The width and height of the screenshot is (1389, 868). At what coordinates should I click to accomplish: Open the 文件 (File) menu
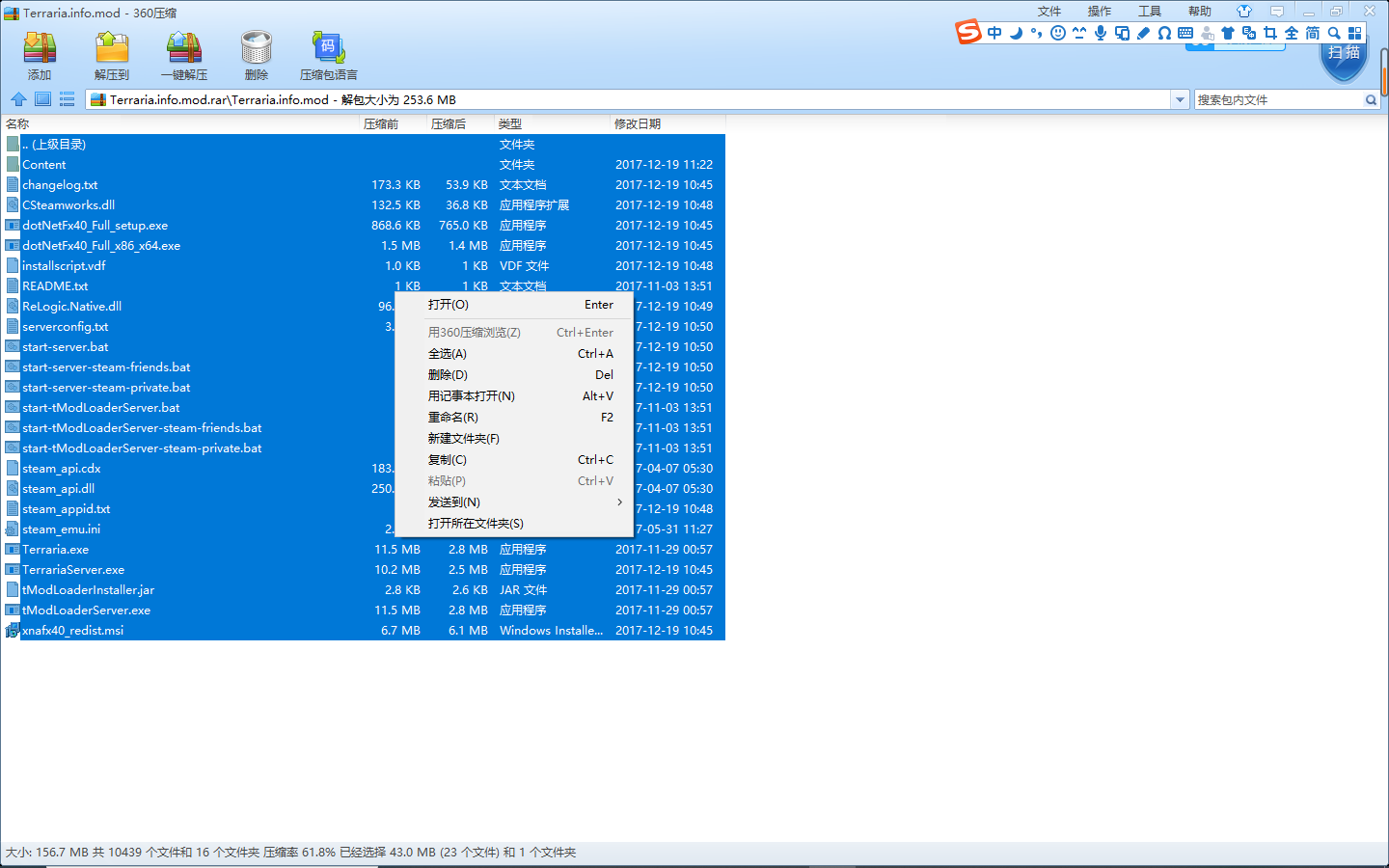point(1049,12)
